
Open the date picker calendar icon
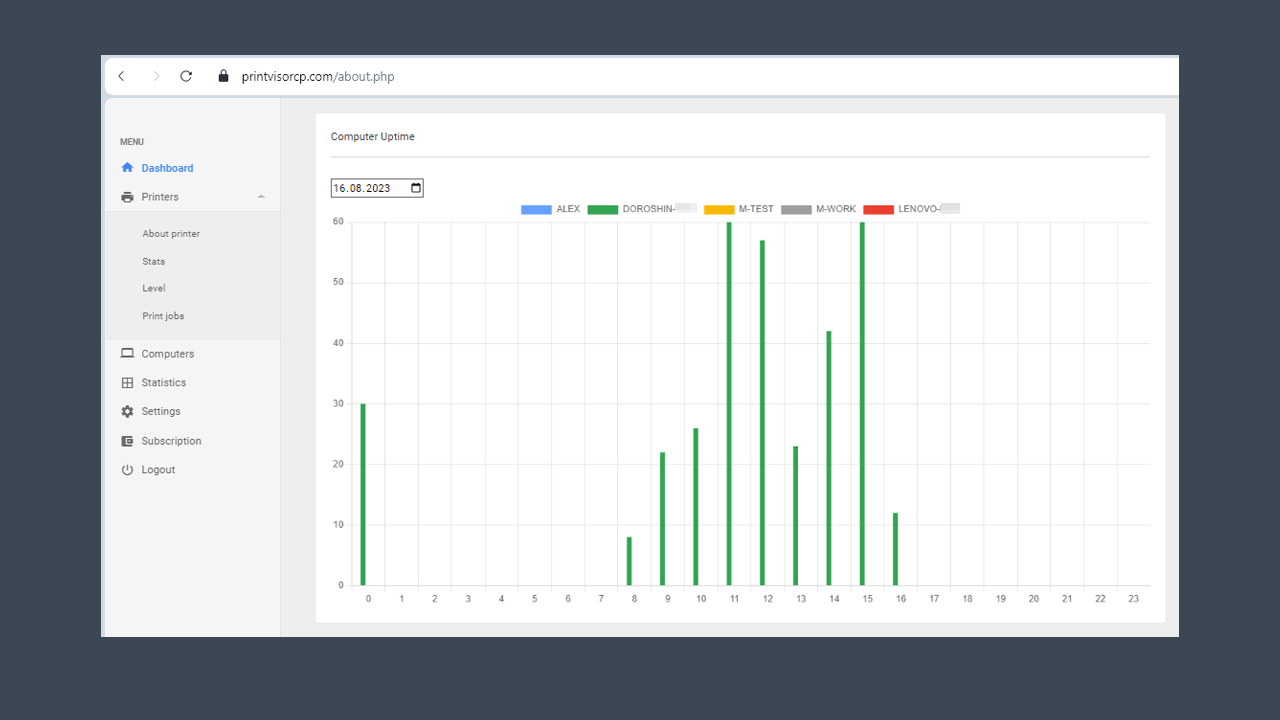416,188
